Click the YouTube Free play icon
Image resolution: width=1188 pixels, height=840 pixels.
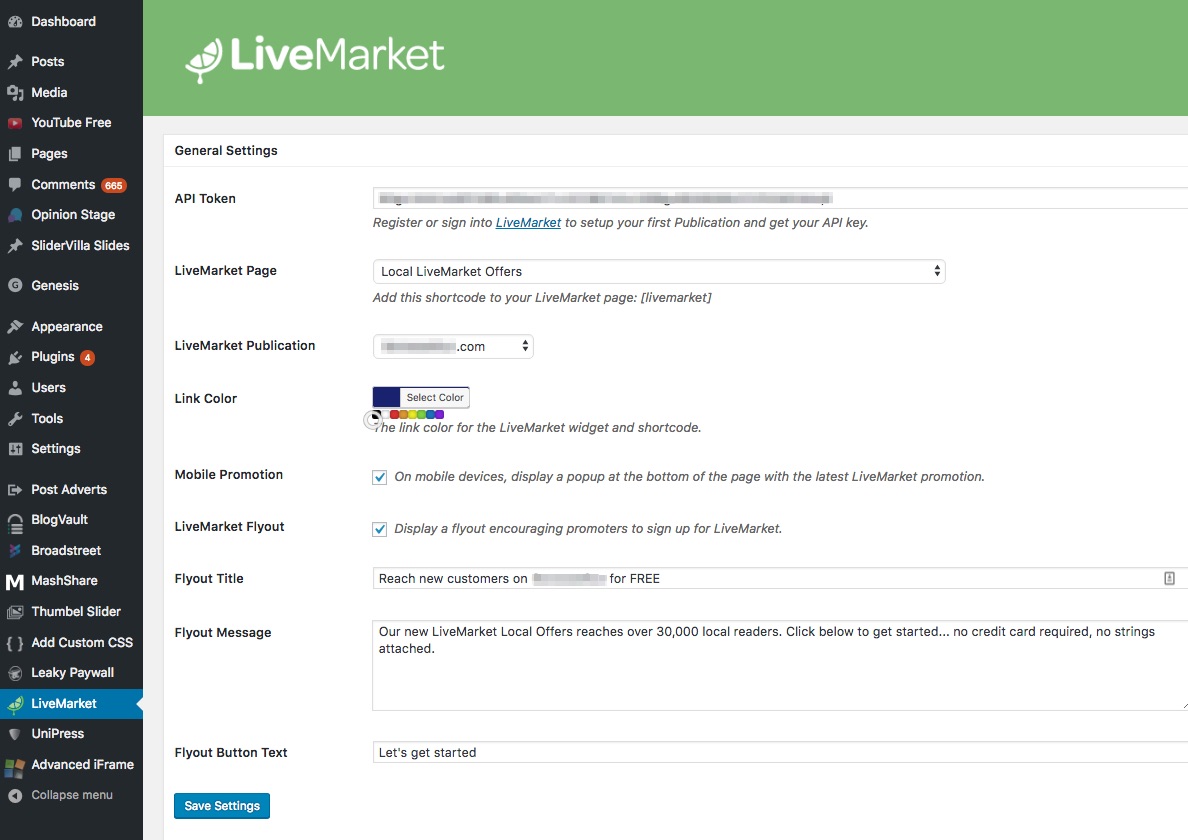(x=14, y=123)
